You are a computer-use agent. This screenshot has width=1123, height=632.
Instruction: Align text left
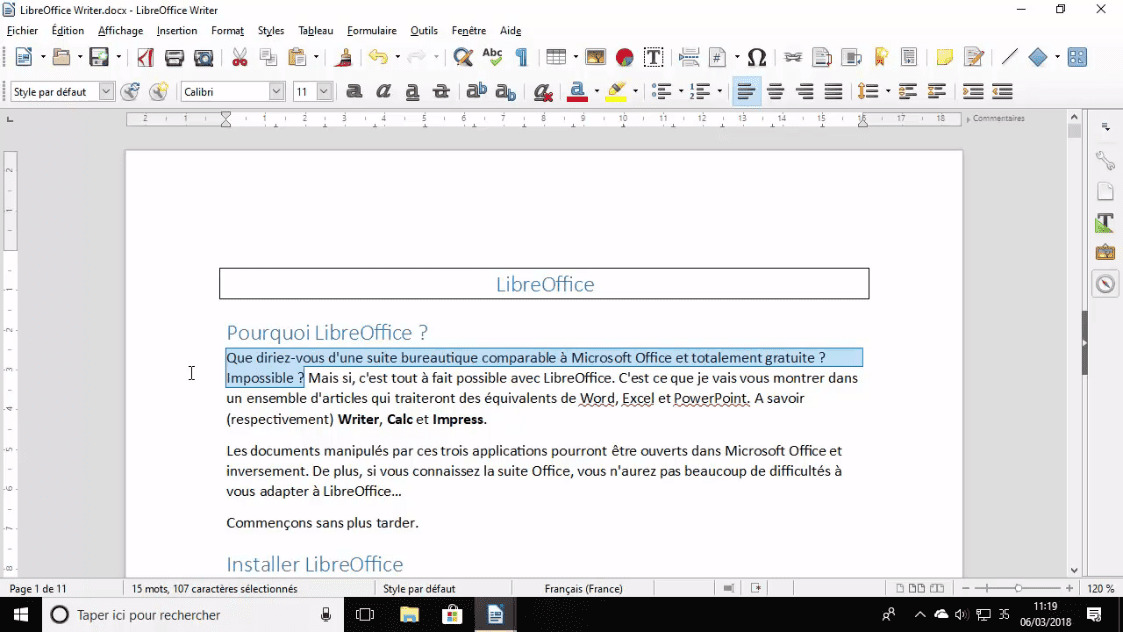(x=746, y=92)
